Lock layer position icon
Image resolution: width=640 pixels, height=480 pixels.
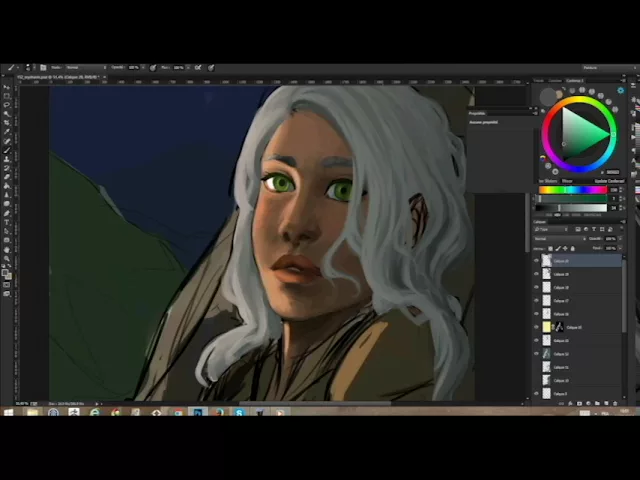[x=565, y=248]
